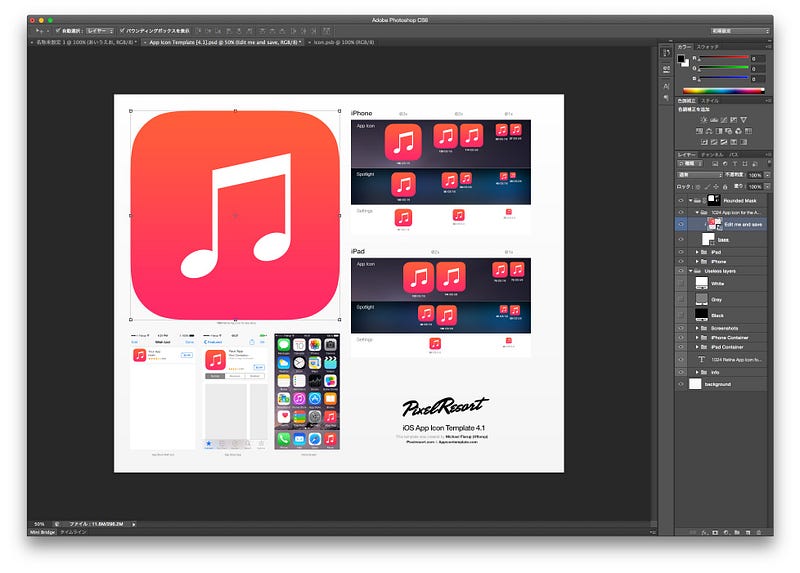Expand the iPhone layer group
The height and width of the screenshot is (573, 800).
tap(697, 261)
